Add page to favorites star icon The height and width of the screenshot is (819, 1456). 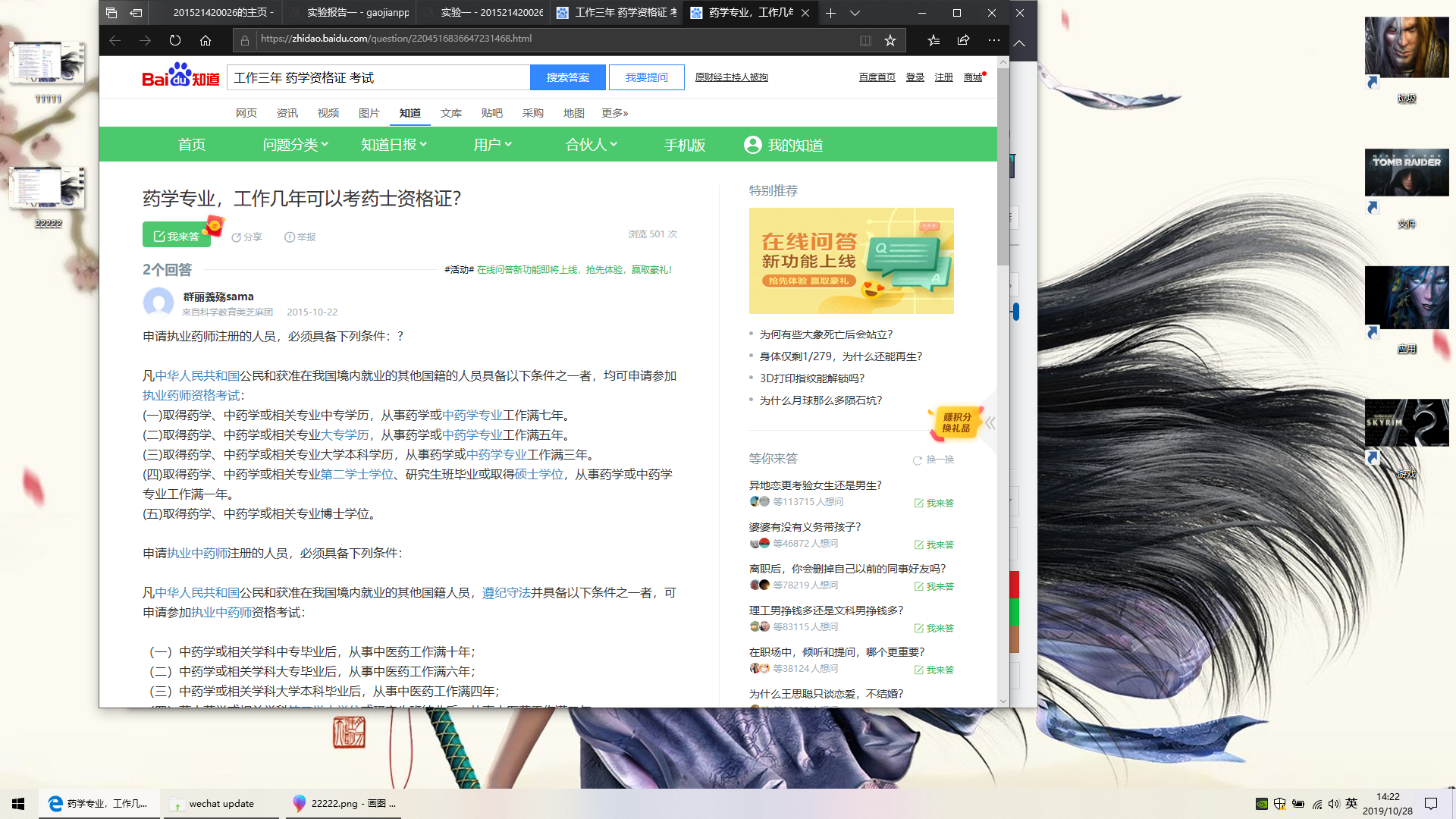pyautogui.click(x=890, y=41)
